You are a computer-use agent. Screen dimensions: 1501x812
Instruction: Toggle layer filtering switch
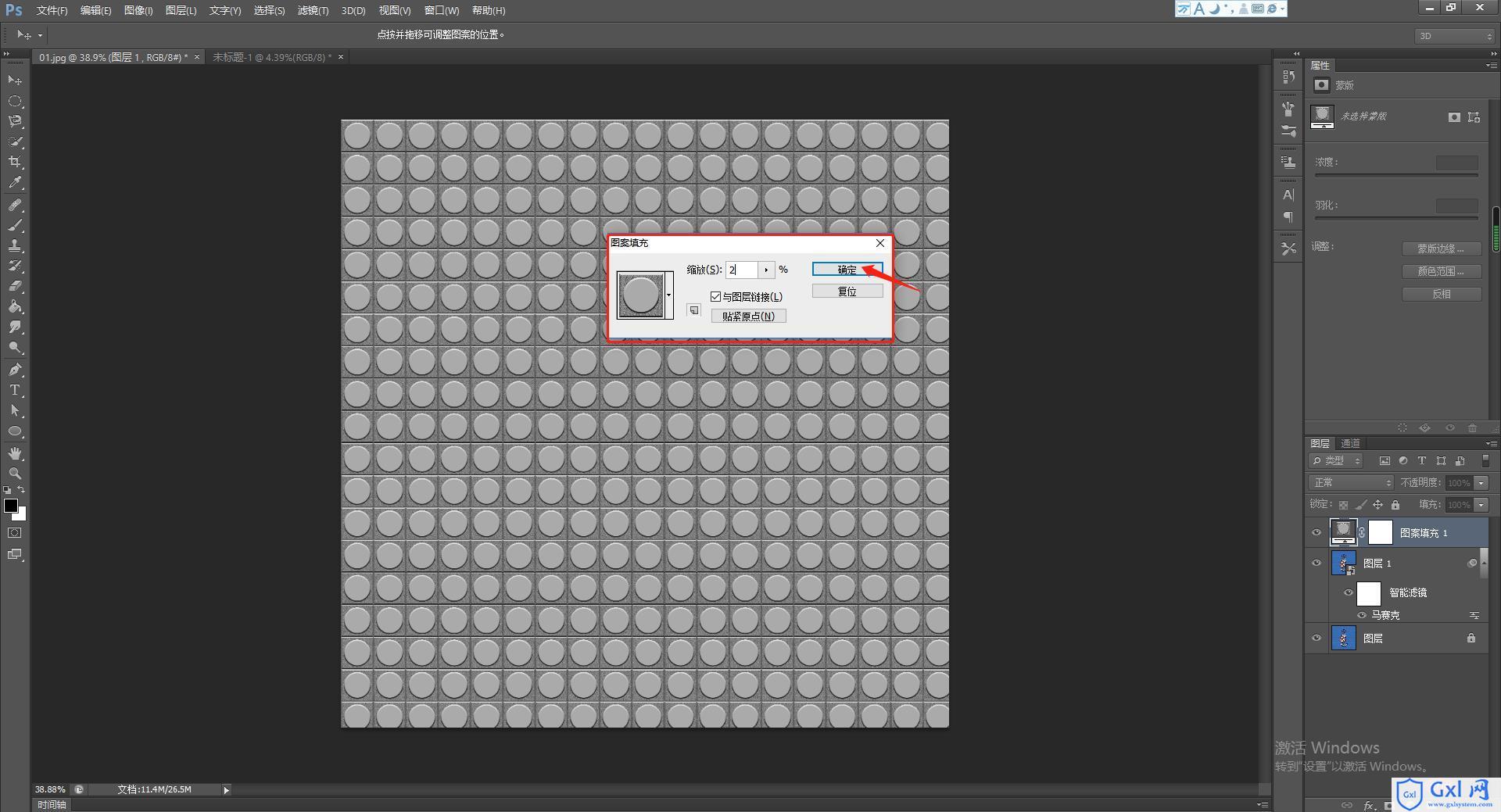click(1485, 461)
